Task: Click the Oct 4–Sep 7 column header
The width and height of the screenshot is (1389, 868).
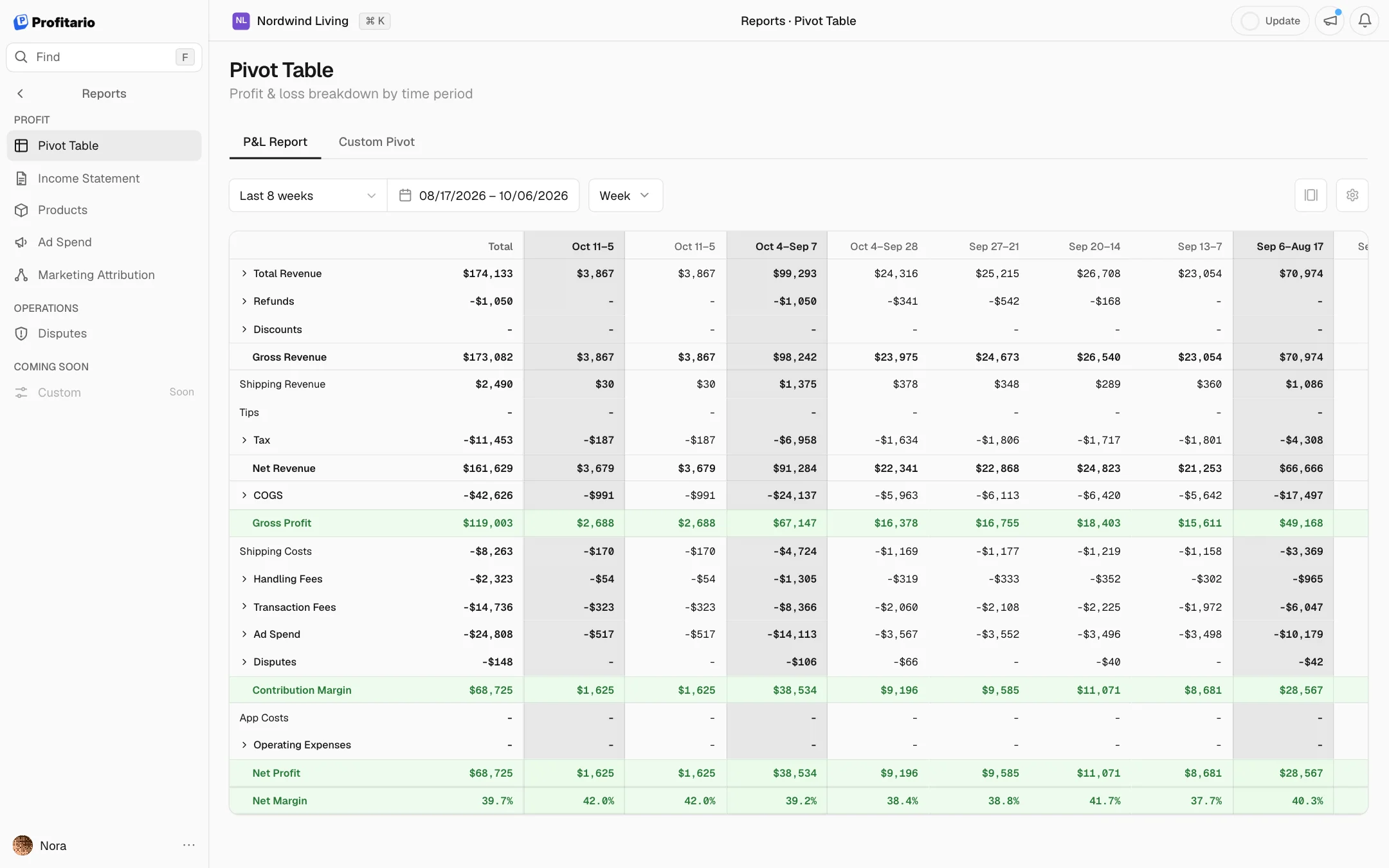Action: [777, 246]
